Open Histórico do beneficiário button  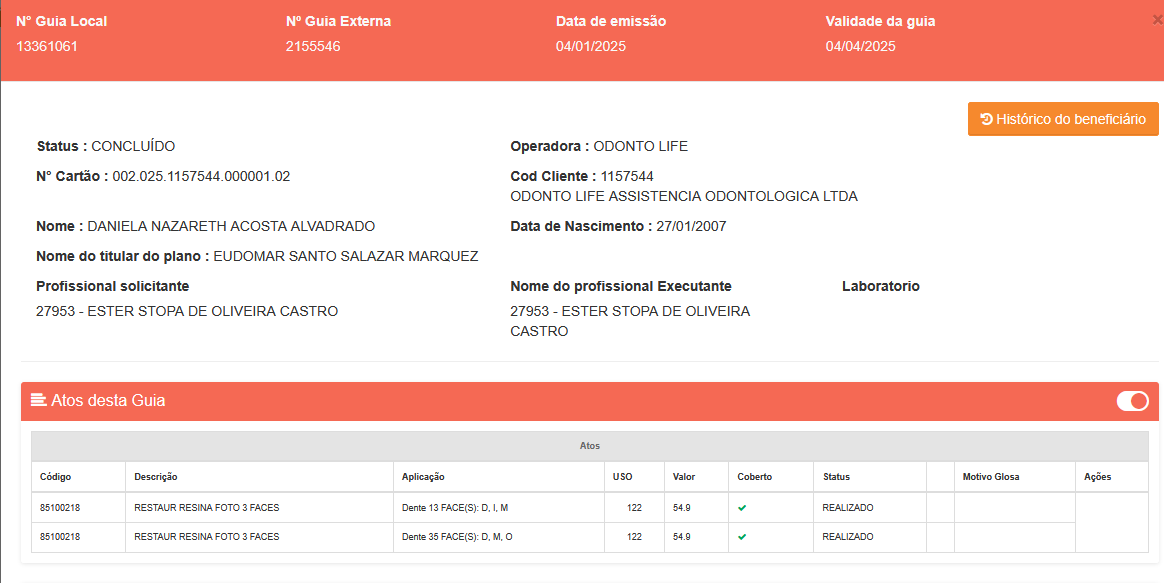pyautogui.click(x=1063, y=119)
